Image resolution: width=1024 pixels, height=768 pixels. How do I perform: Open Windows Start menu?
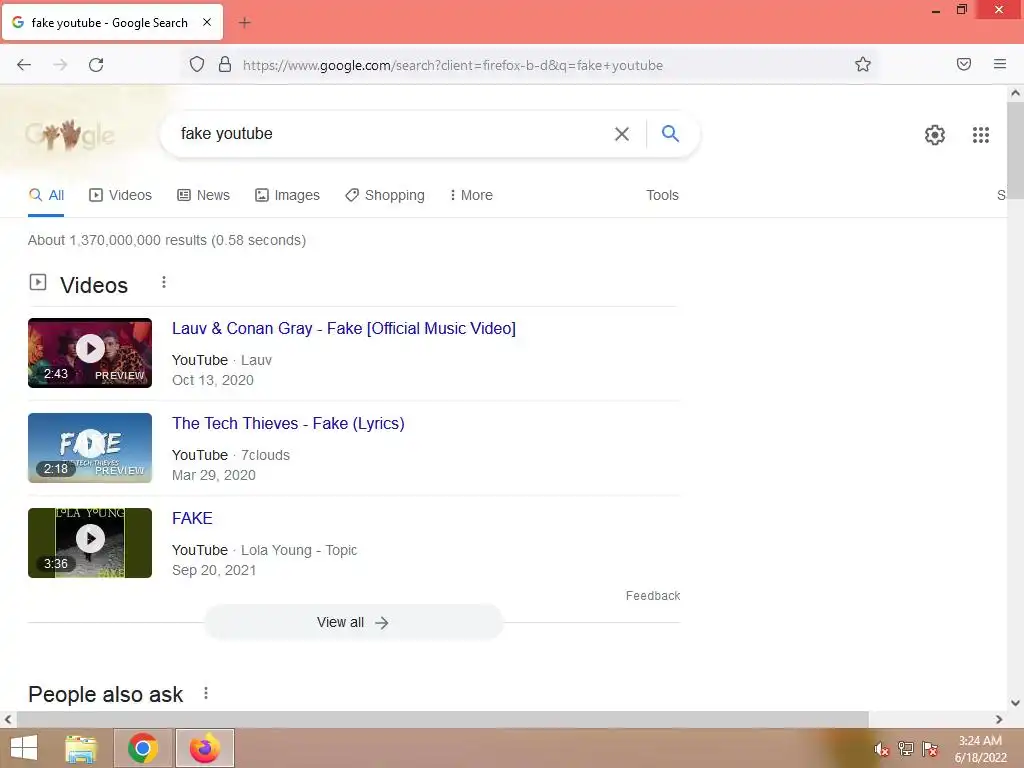click(x=24, y=748)
